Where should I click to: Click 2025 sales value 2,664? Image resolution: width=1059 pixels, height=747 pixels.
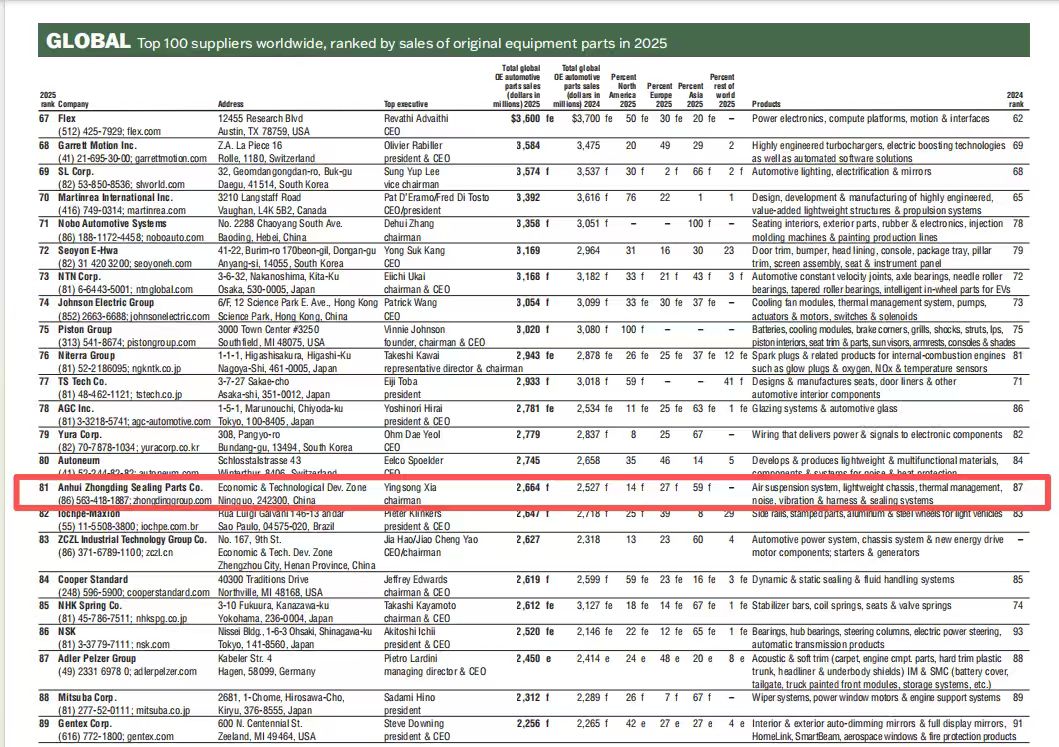click(528, 488)
